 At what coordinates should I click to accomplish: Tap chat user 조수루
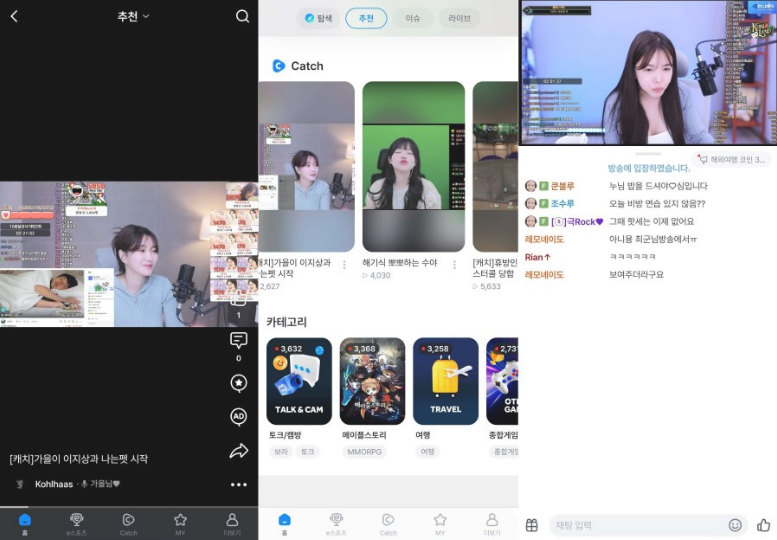pyautogui.click(x=562, y=204)
